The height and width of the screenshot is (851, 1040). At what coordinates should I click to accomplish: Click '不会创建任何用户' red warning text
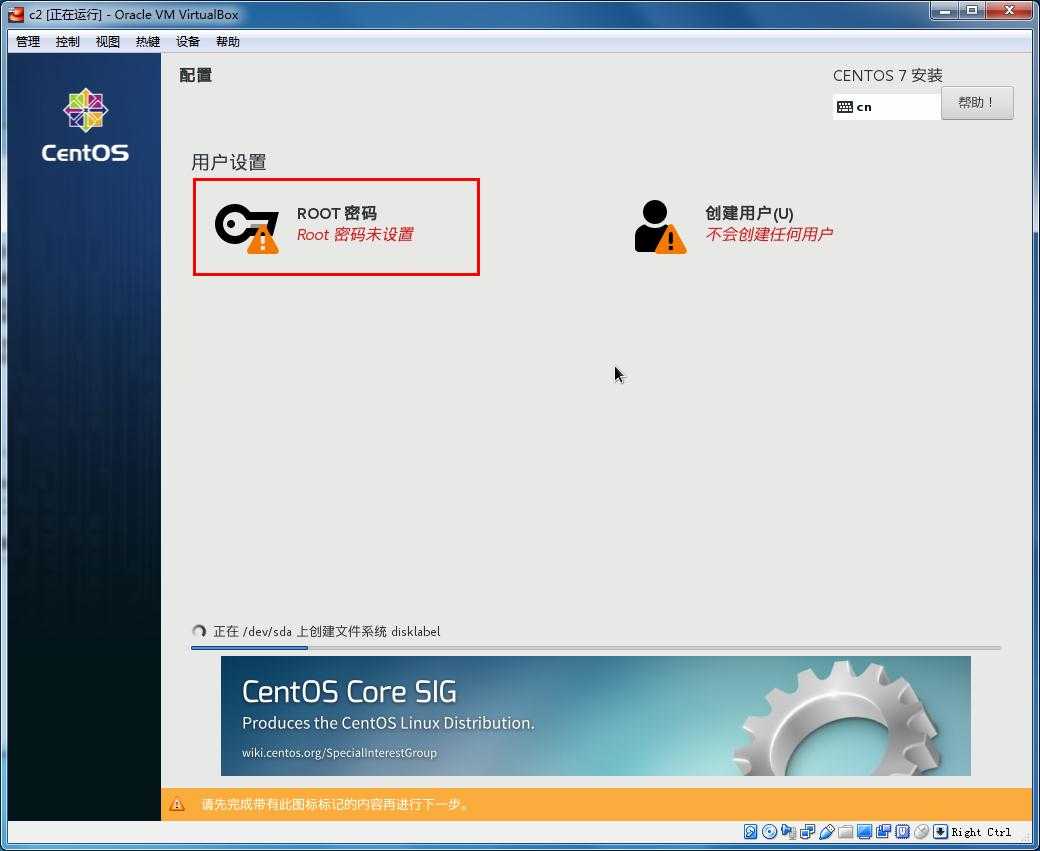(x=769, y=235)
